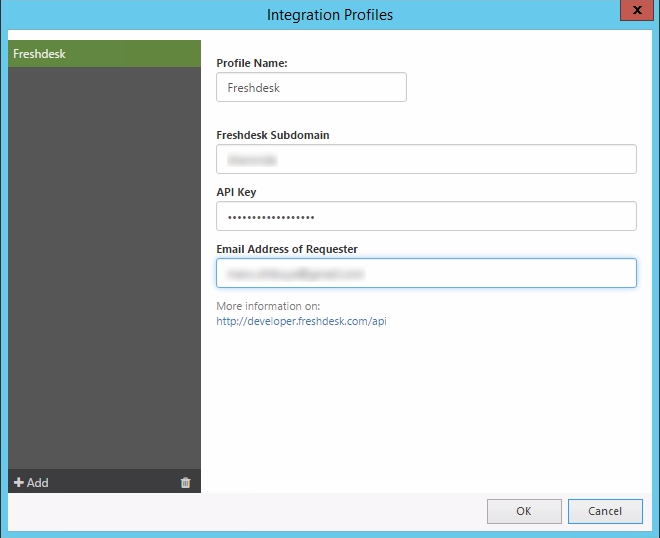Click the 'Integration Profiles' title text
The height and width of the screenshot is (538, 660).
tap(330, 15)
